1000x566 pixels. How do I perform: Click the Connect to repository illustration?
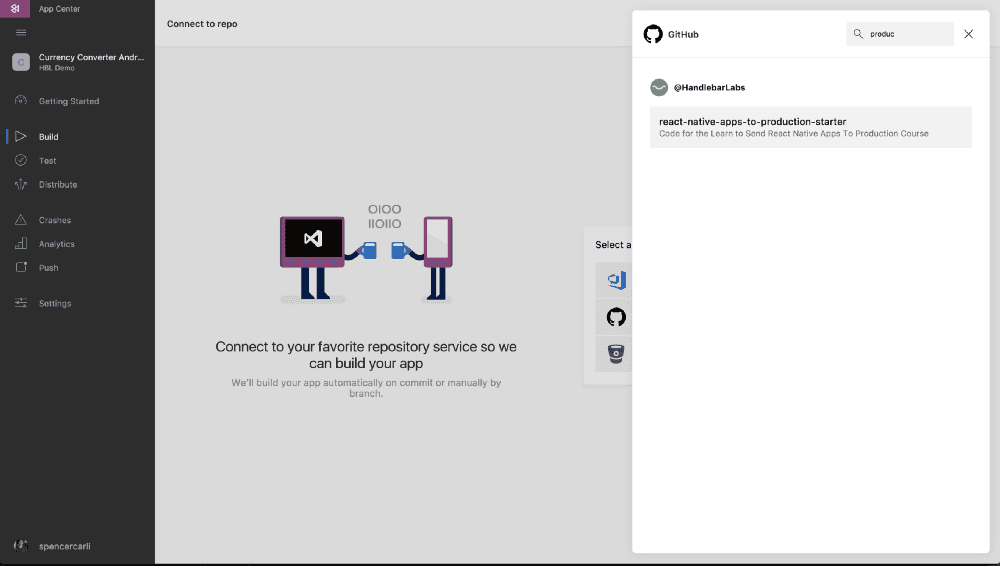(x=366, y=253)
